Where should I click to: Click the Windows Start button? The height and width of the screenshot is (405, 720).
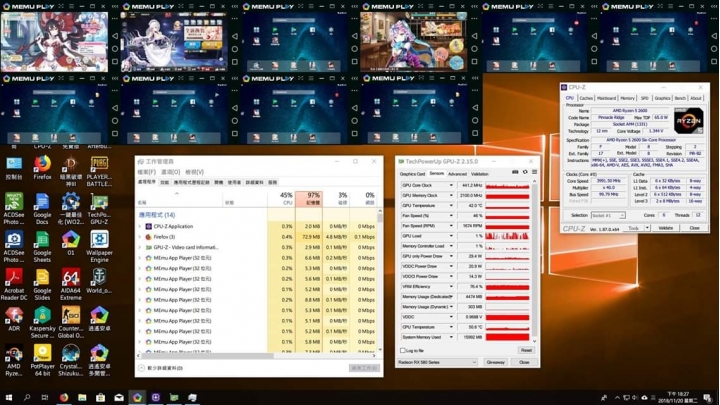click(x=8, y=398)
